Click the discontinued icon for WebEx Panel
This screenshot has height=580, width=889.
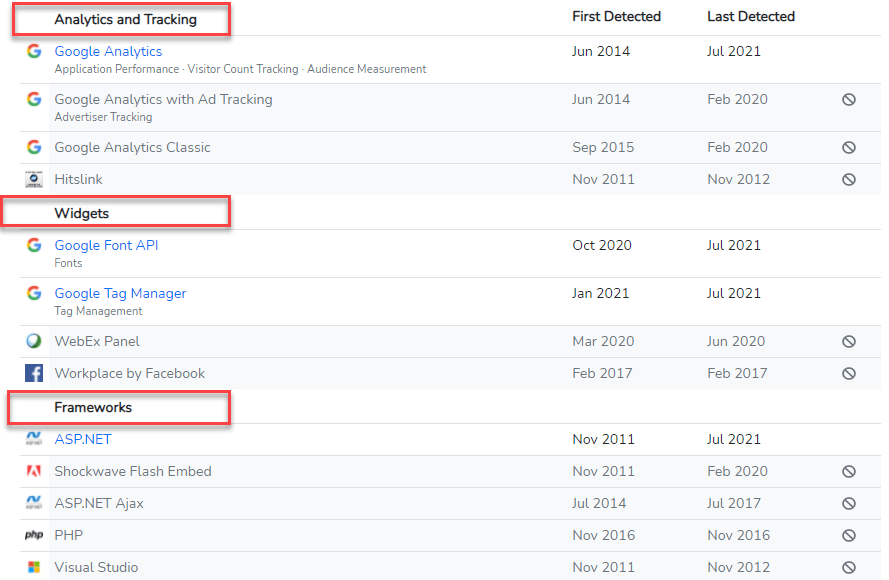click(849, 341)
